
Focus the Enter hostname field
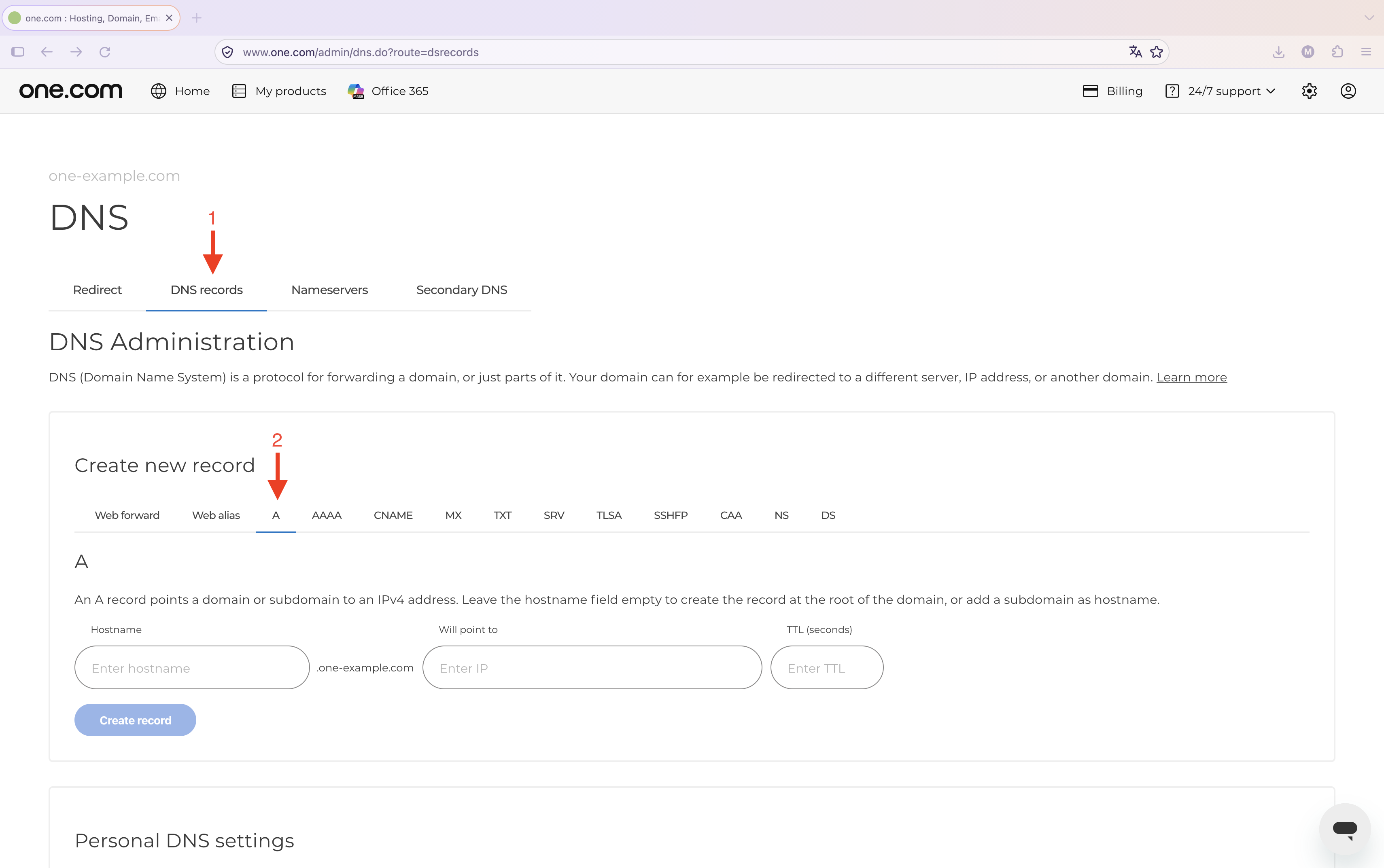[x=192, y=668]
